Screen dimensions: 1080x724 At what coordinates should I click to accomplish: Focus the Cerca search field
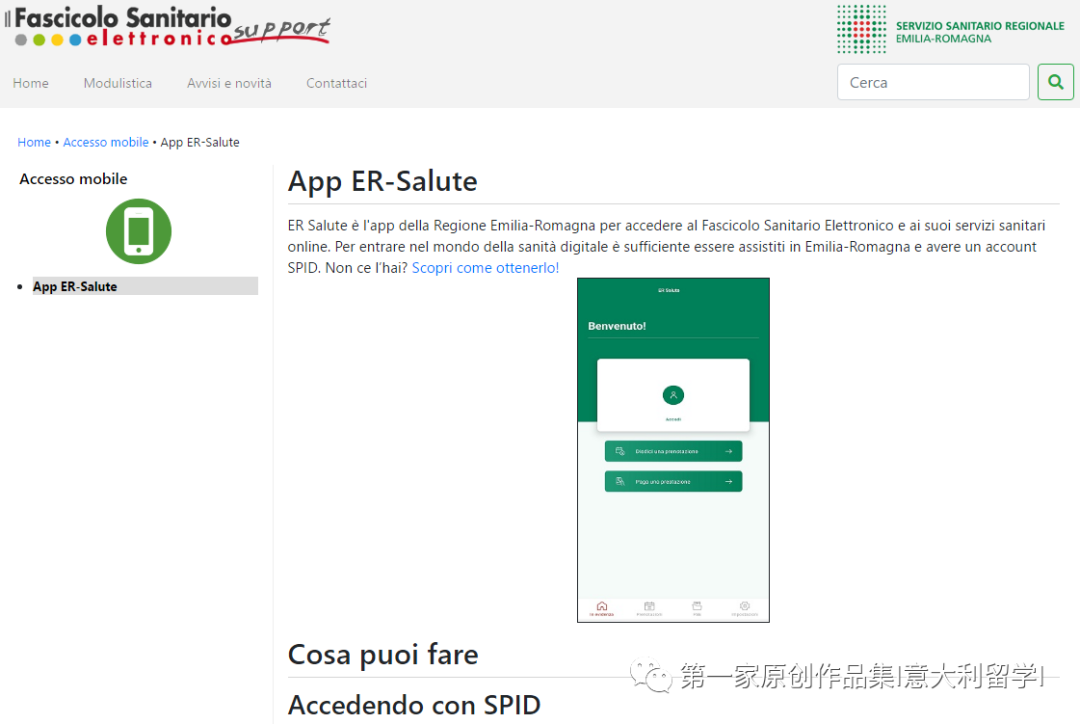[933, 82]
